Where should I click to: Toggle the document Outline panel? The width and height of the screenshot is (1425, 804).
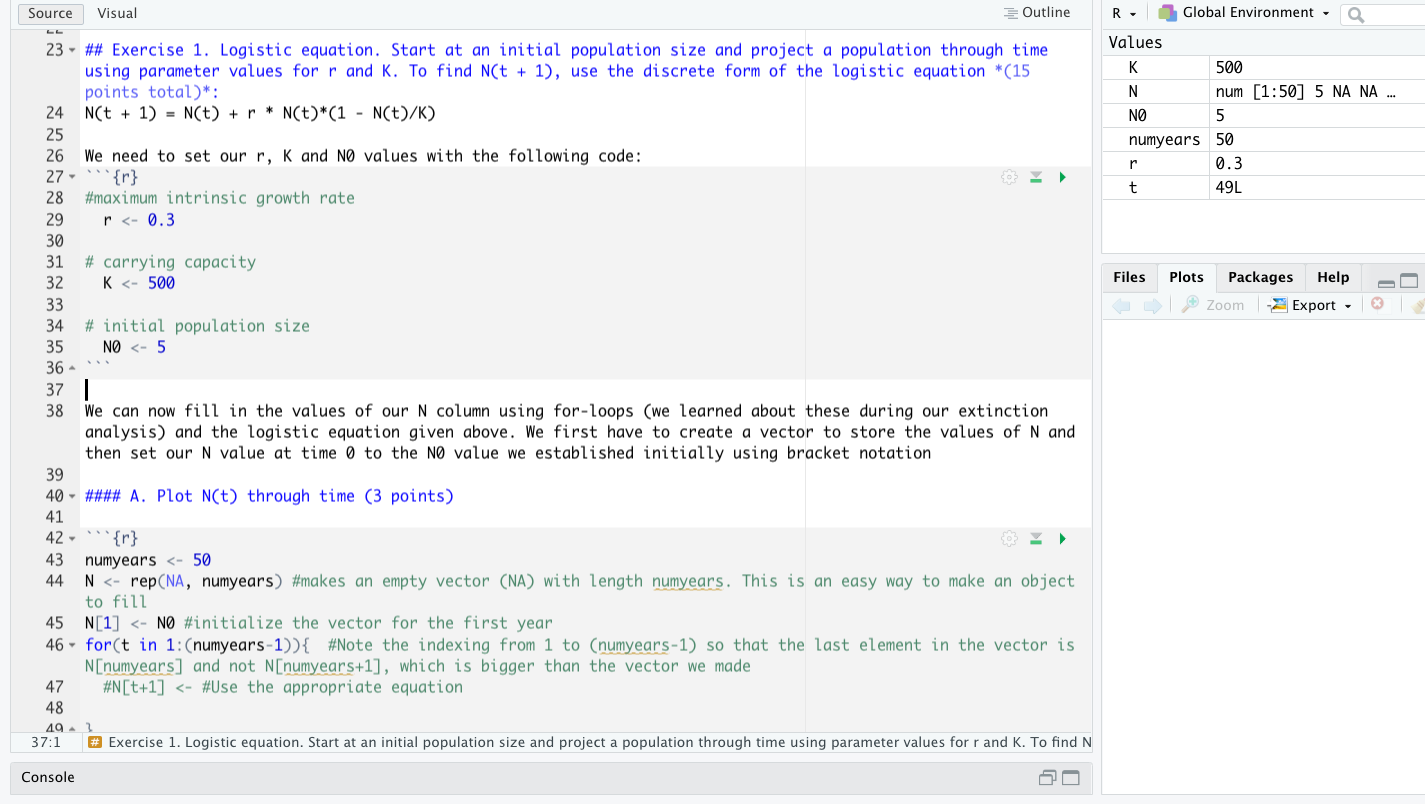tap(1037, 13)
